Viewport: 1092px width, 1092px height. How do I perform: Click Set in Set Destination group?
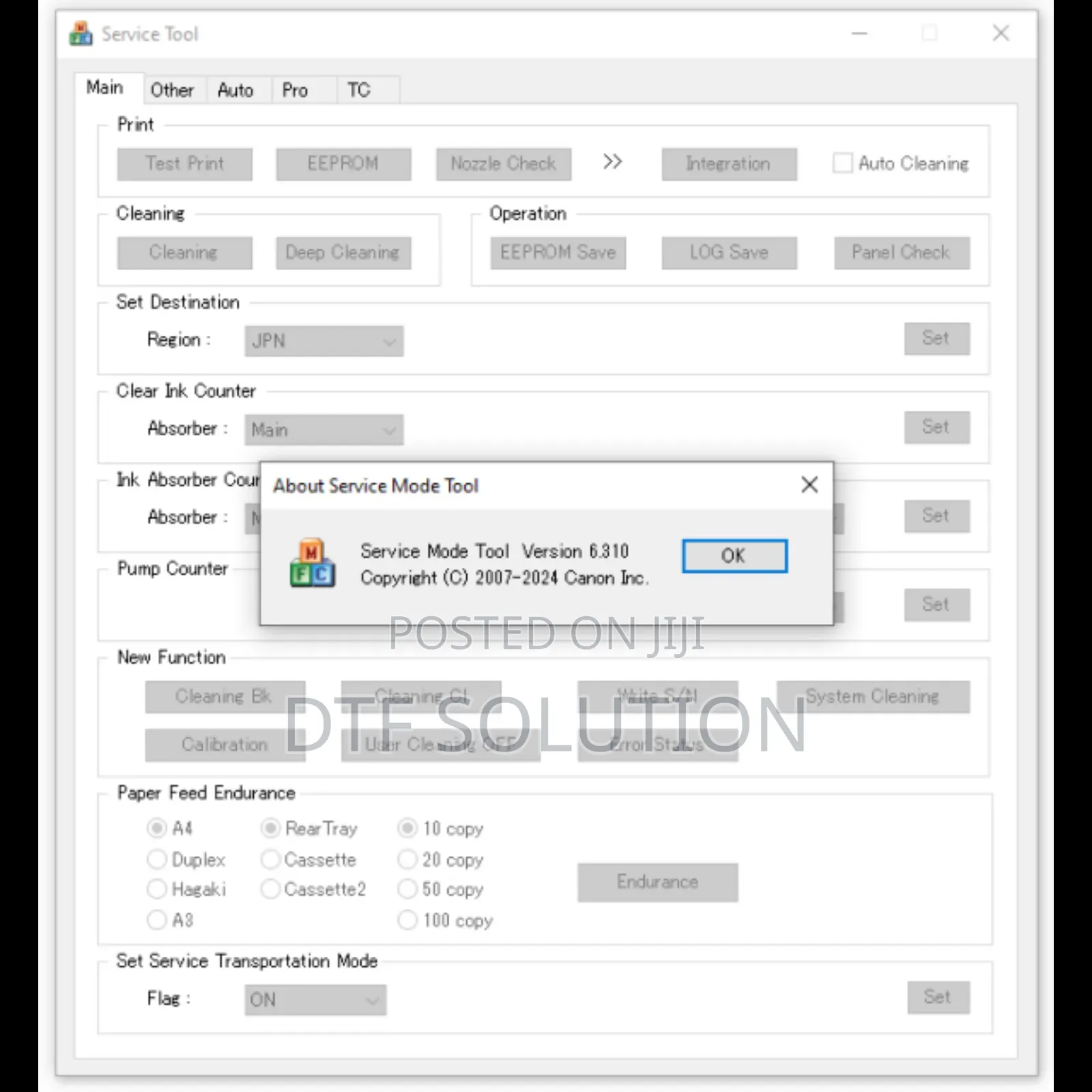(937, 339)
